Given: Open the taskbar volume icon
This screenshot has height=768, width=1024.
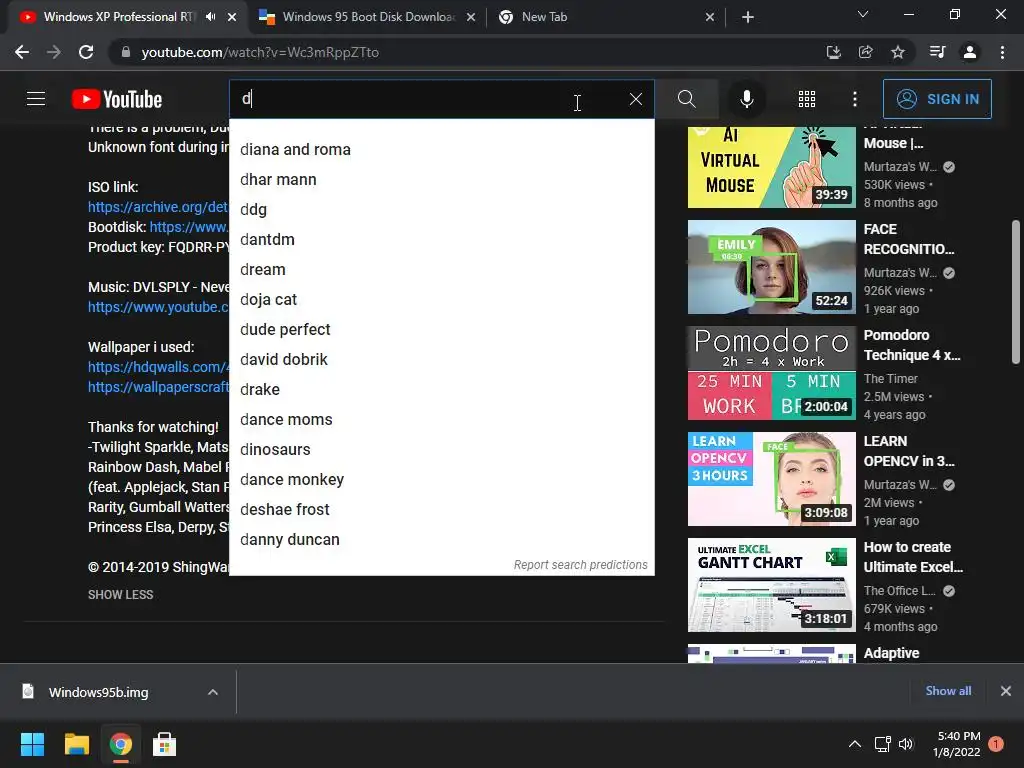Looking at the screenshot, I should 906,744.
